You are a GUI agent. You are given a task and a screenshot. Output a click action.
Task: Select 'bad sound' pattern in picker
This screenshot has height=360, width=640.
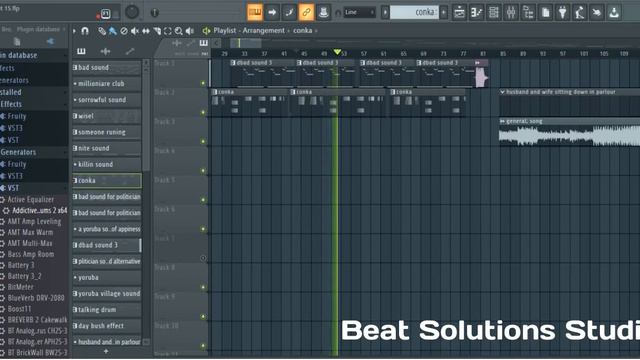pos(107,68)
